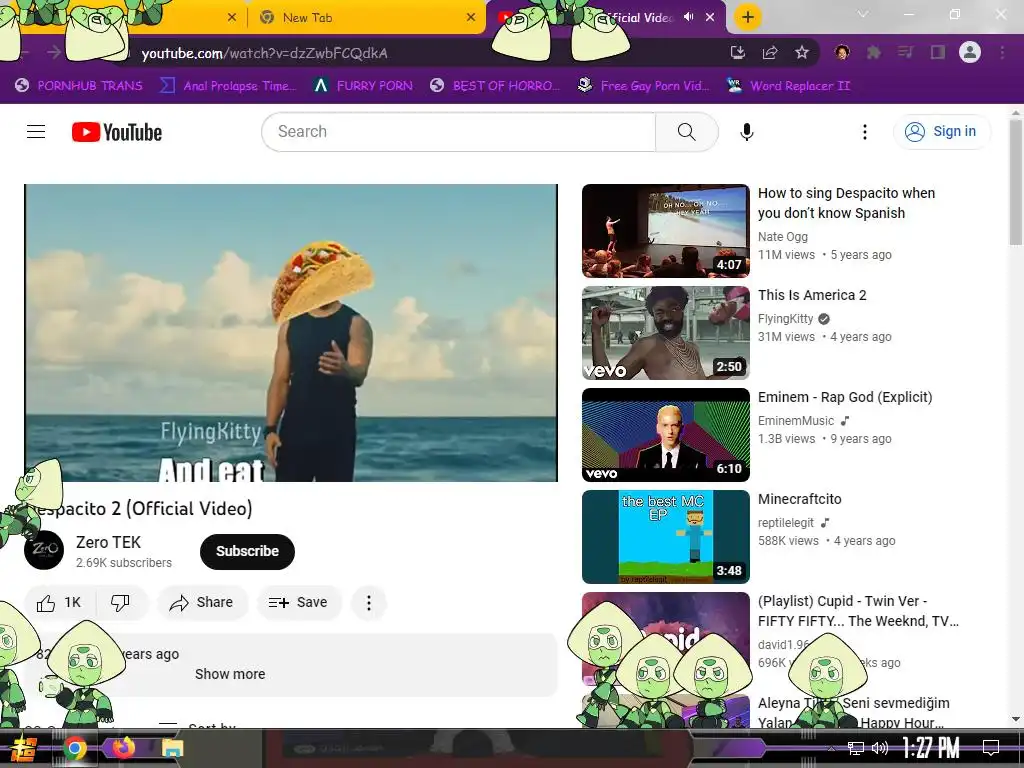Screen dimensions: 1024x768
Task: Open the notification center icon
Action: (991, 748)
